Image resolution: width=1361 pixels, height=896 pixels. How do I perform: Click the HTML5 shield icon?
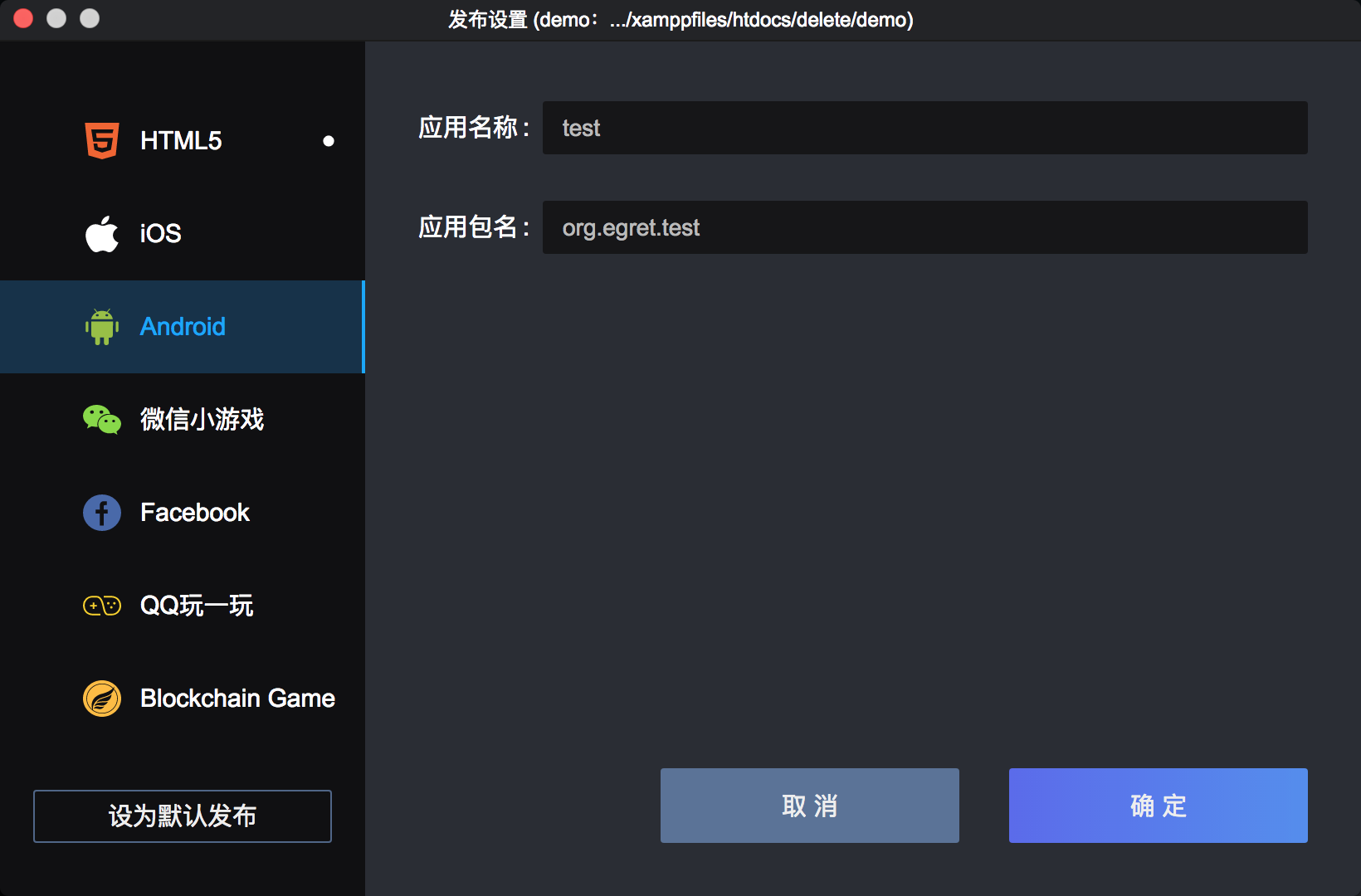point(102,141)
